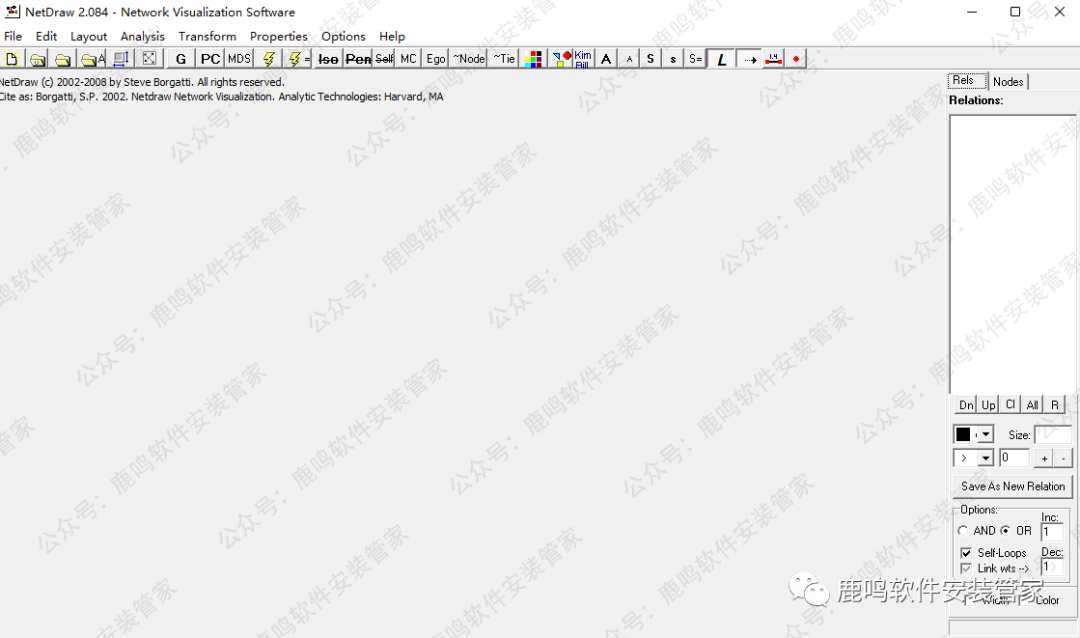The height and width of the screenshot is (638, 1080).
Task: Expand the '>' operator dropdown
Action: click(985, 458)
